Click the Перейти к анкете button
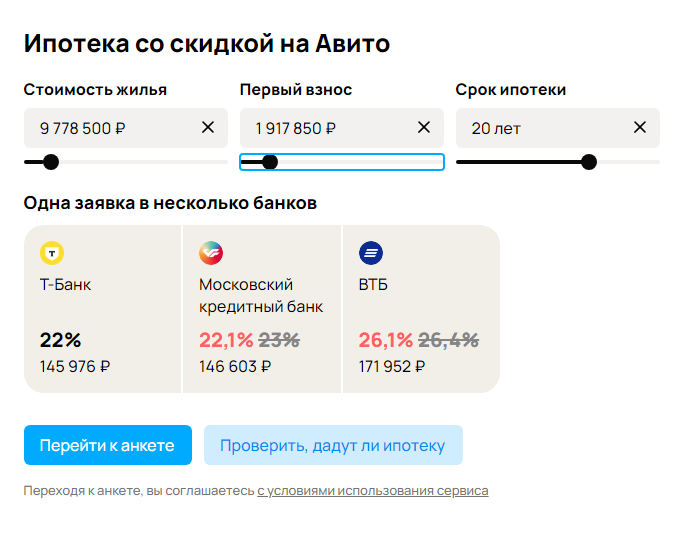The width and height of the screenshot is (679, 533). [108, 445]
